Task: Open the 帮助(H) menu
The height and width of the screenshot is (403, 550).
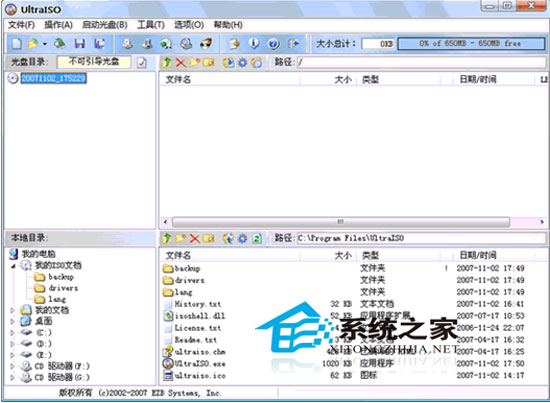Action: 228,25
